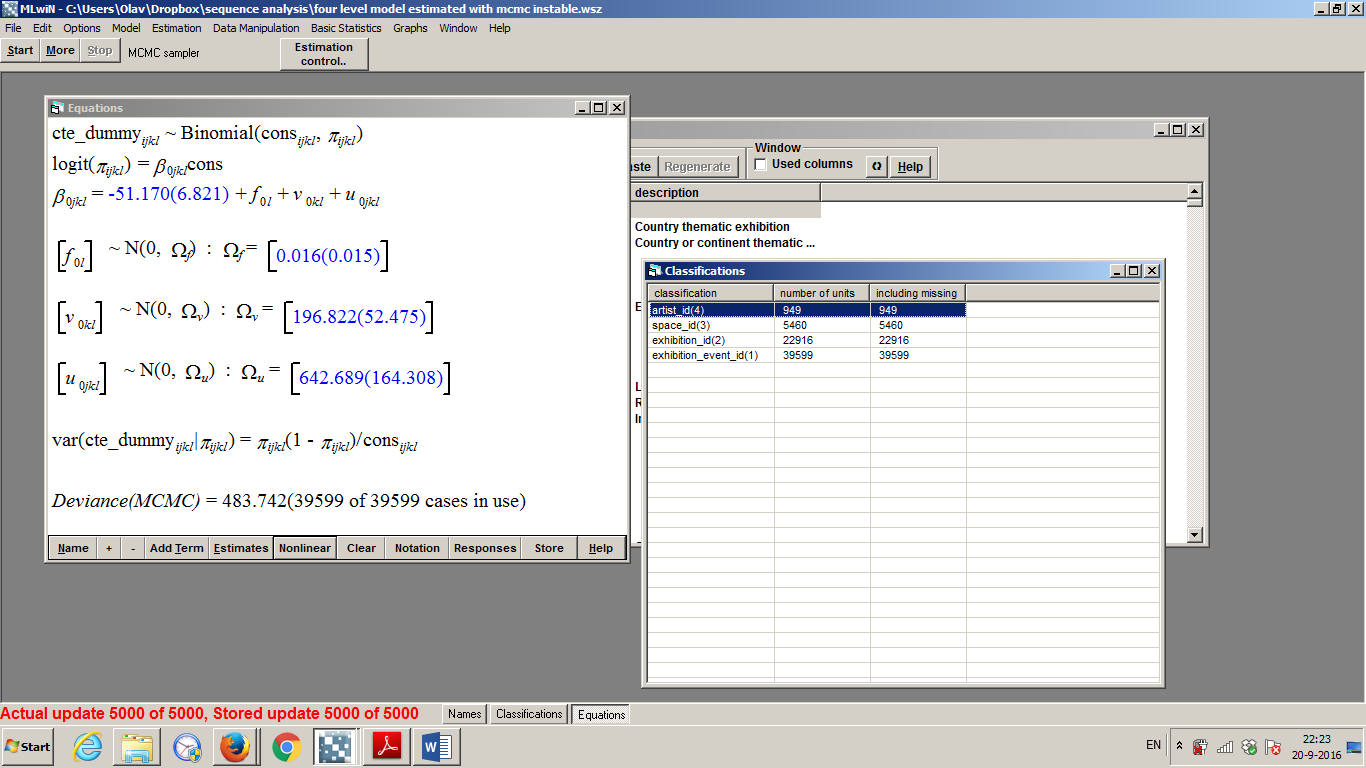Click the More button in the toolbar
The width and height of the screenshot is (1366, 768).
[60, 50]
